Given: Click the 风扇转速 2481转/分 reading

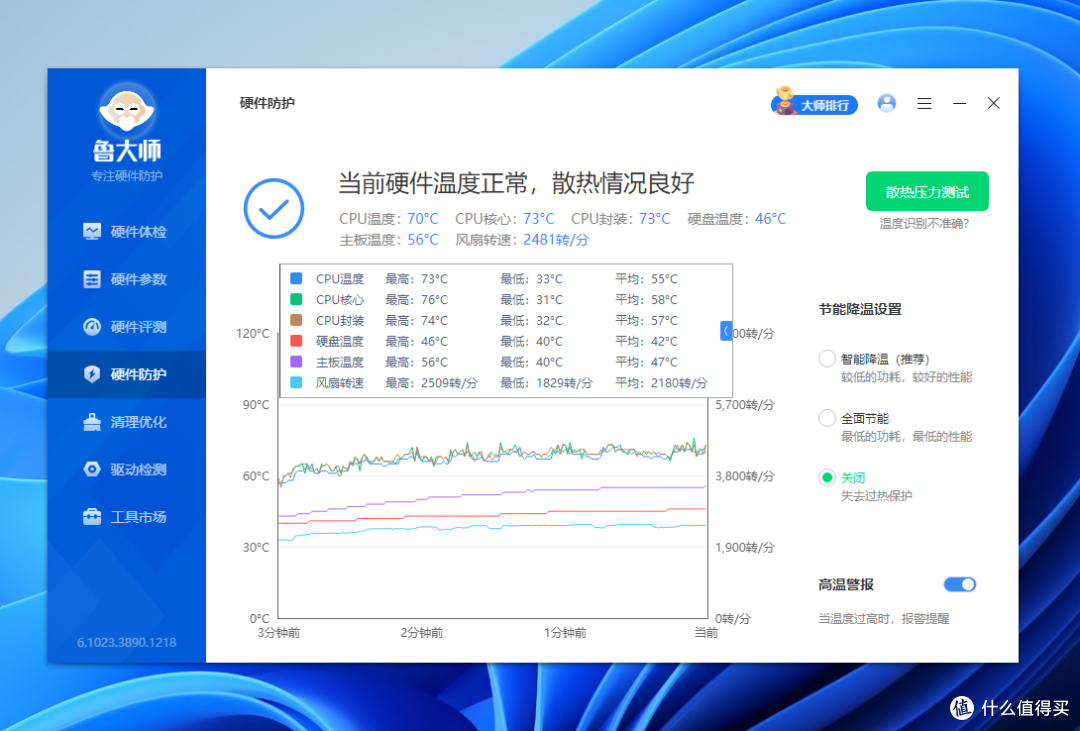Looking at the screenshot, I should pos(522,240).
